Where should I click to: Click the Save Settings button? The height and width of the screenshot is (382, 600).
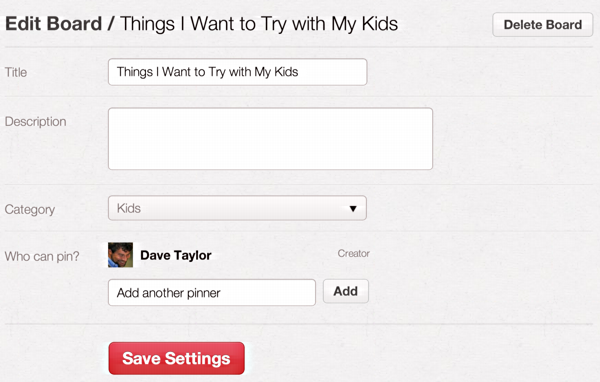tap(176, 358)
